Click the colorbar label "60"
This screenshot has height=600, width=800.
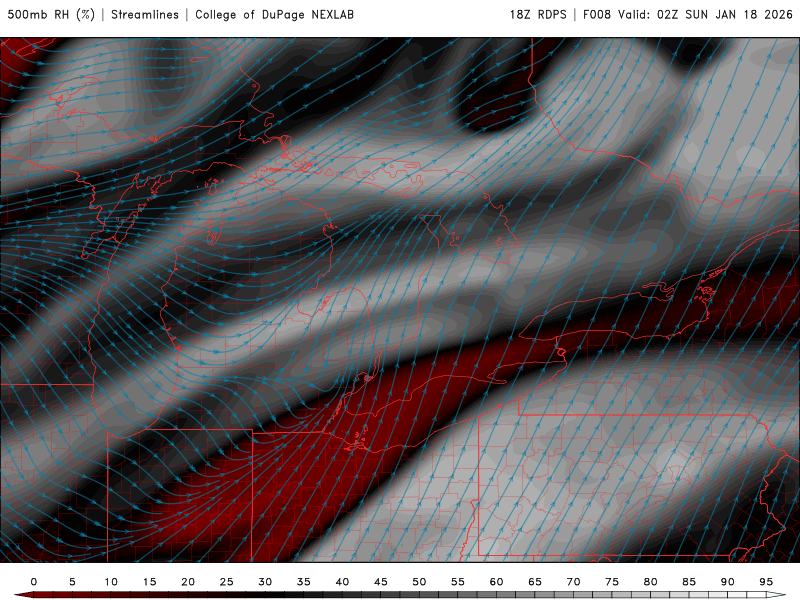(x=496, y=582)
